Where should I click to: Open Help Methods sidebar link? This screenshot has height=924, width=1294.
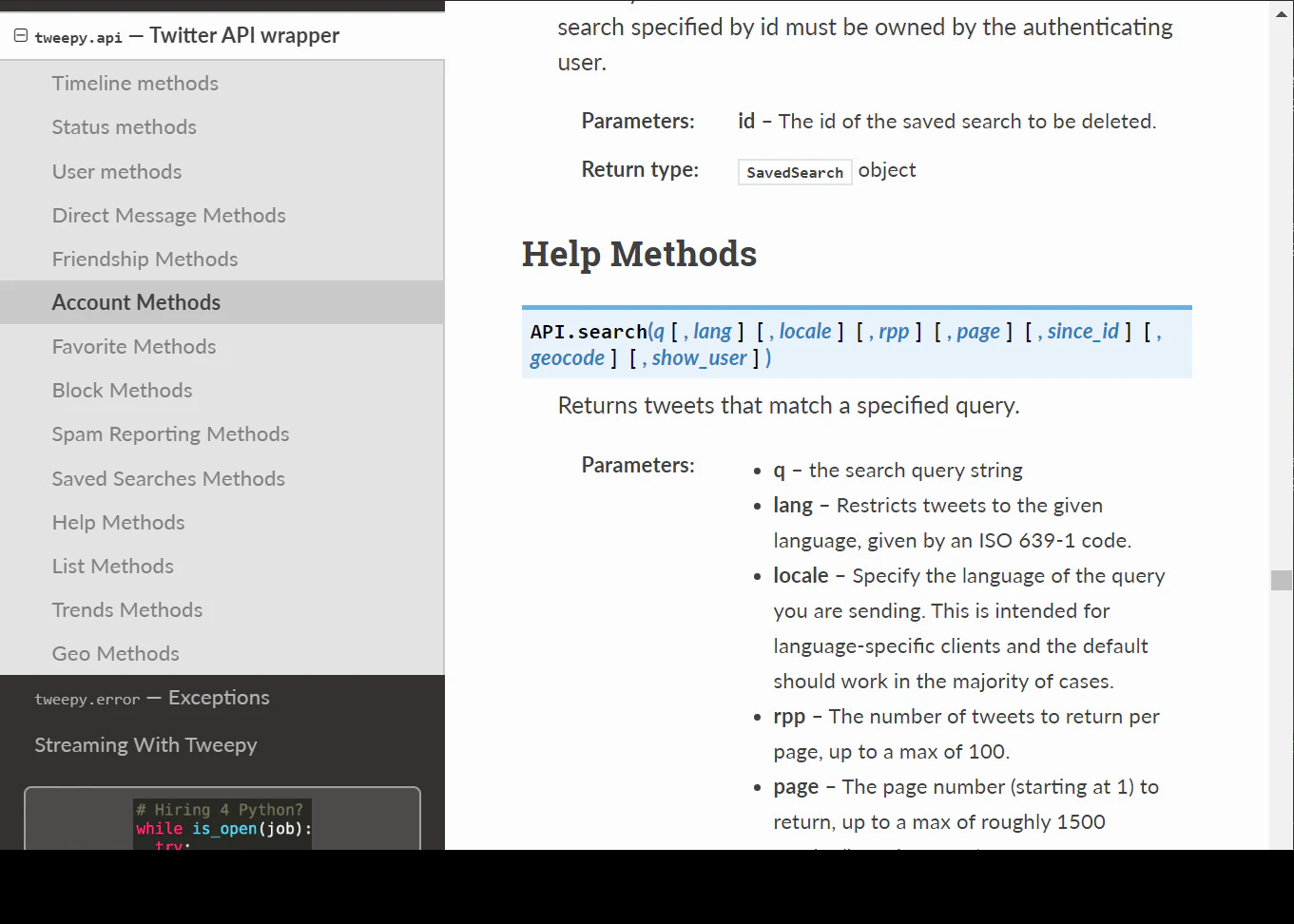pyautogui.click(x=119, y=523)
